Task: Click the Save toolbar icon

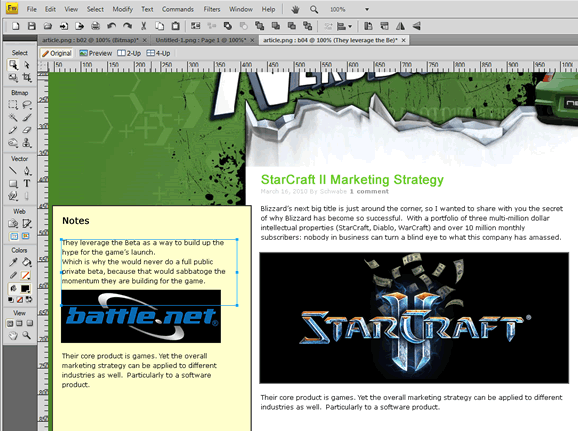Action: point(32,26)
